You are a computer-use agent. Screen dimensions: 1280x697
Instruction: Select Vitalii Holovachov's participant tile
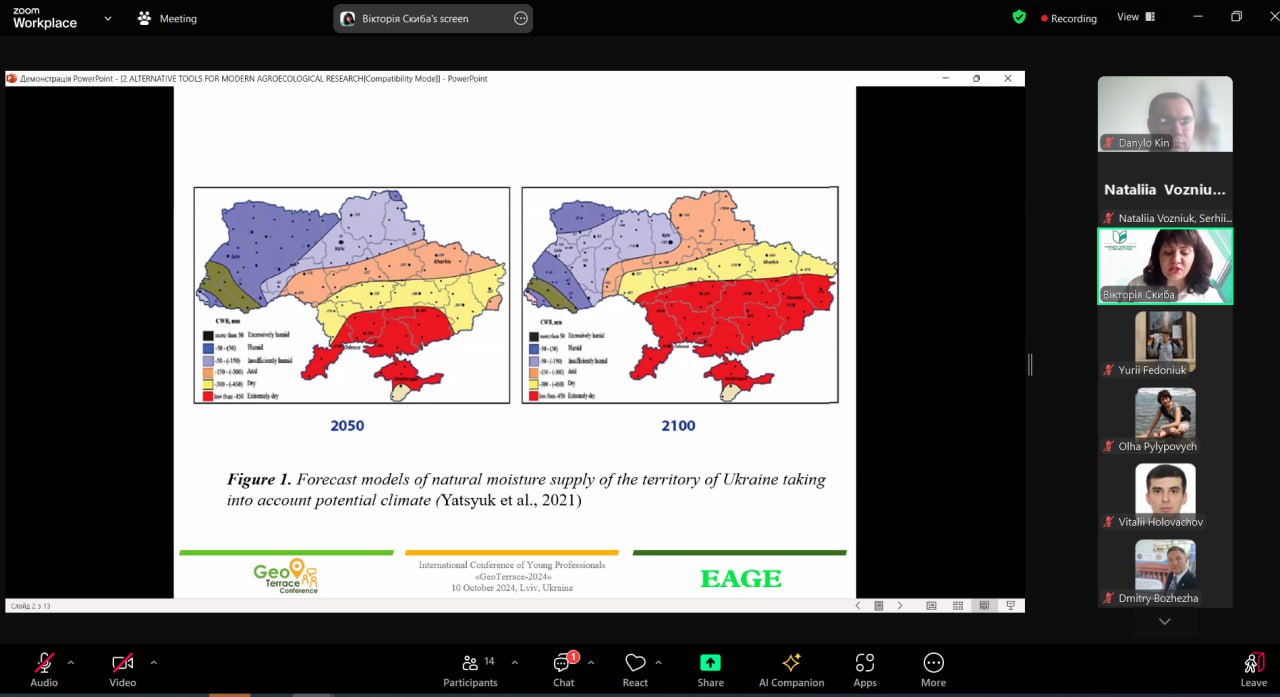[1165, 495]
